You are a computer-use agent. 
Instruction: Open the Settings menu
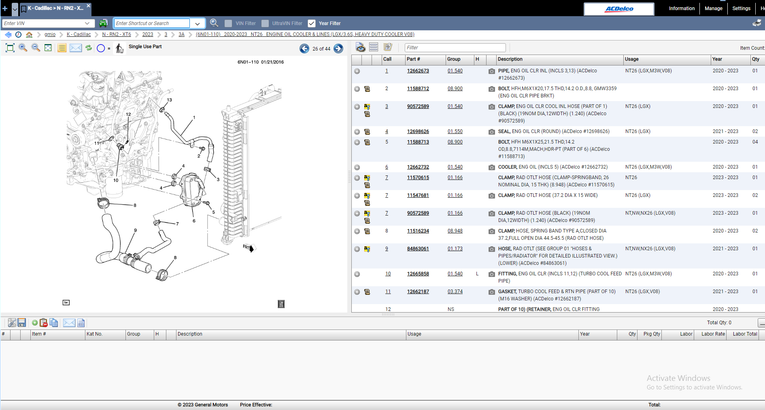(x=741, y=8)
